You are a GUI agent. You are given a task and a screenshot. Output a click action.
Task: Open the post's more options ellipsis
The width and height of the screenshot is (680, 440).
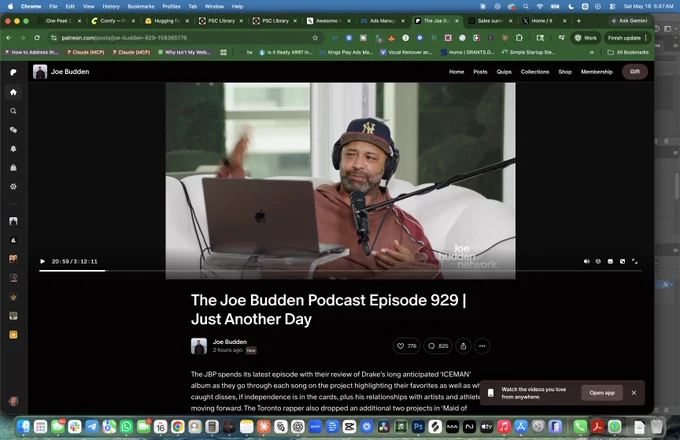pyautogui.click(x=482, y=346)
